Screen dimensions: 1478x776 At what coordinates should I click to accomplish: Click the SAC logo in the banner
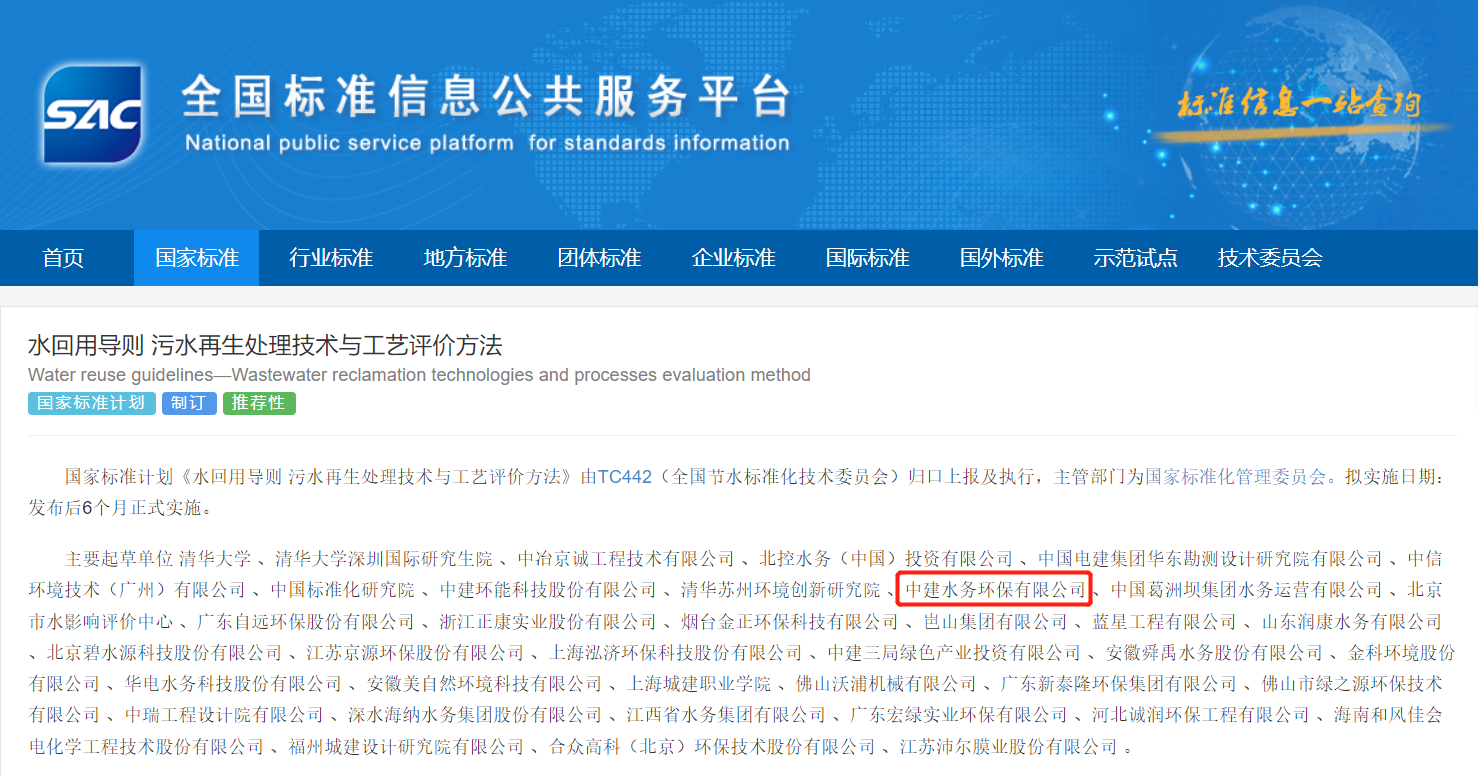tap(92, 114)
